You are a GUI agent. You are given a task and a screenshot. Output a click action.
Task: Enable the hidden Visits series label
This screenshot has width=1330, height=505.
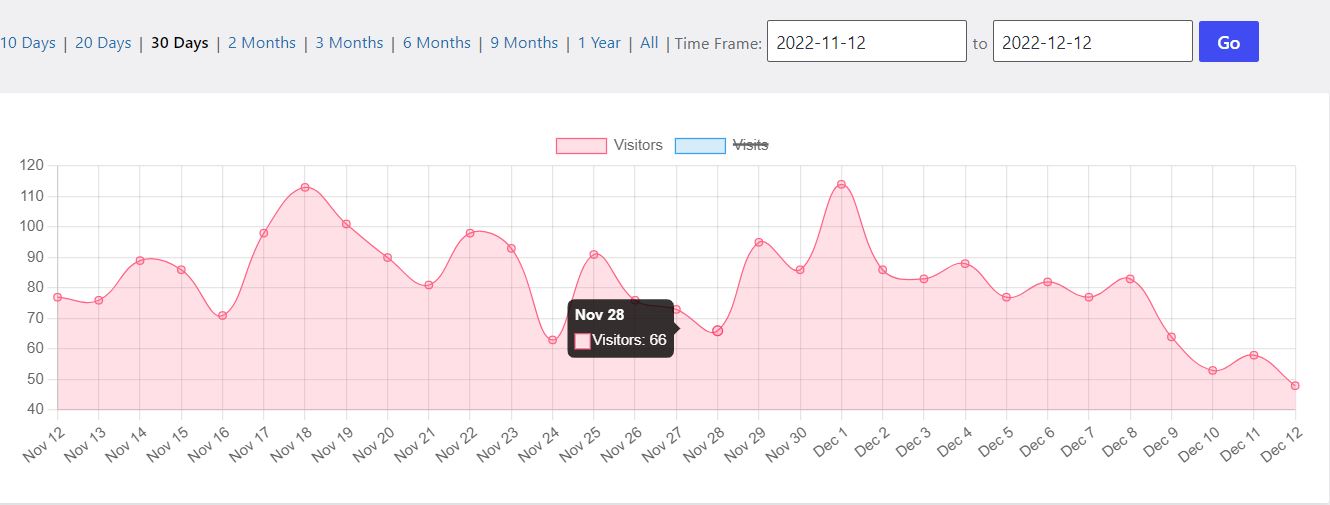[x=751, y=145]
